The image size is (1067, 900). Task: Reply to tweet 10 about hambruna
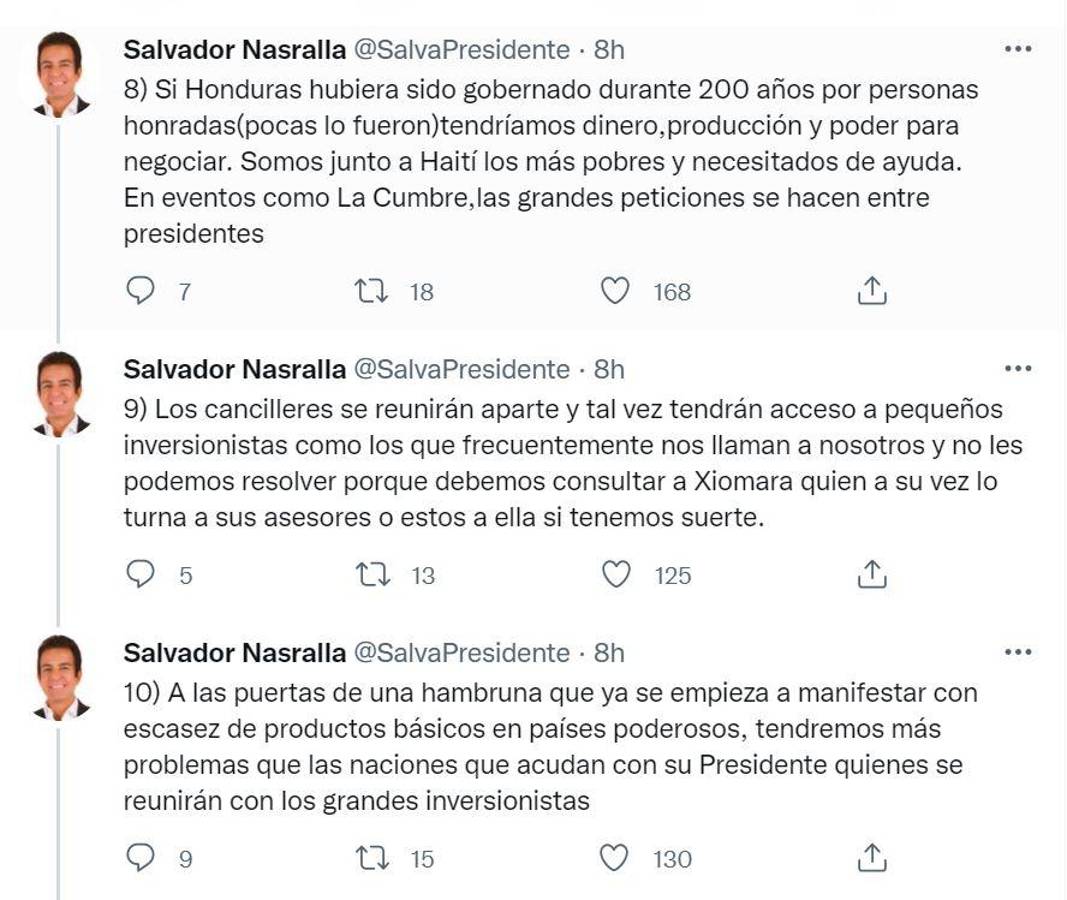tap(143, 858)
